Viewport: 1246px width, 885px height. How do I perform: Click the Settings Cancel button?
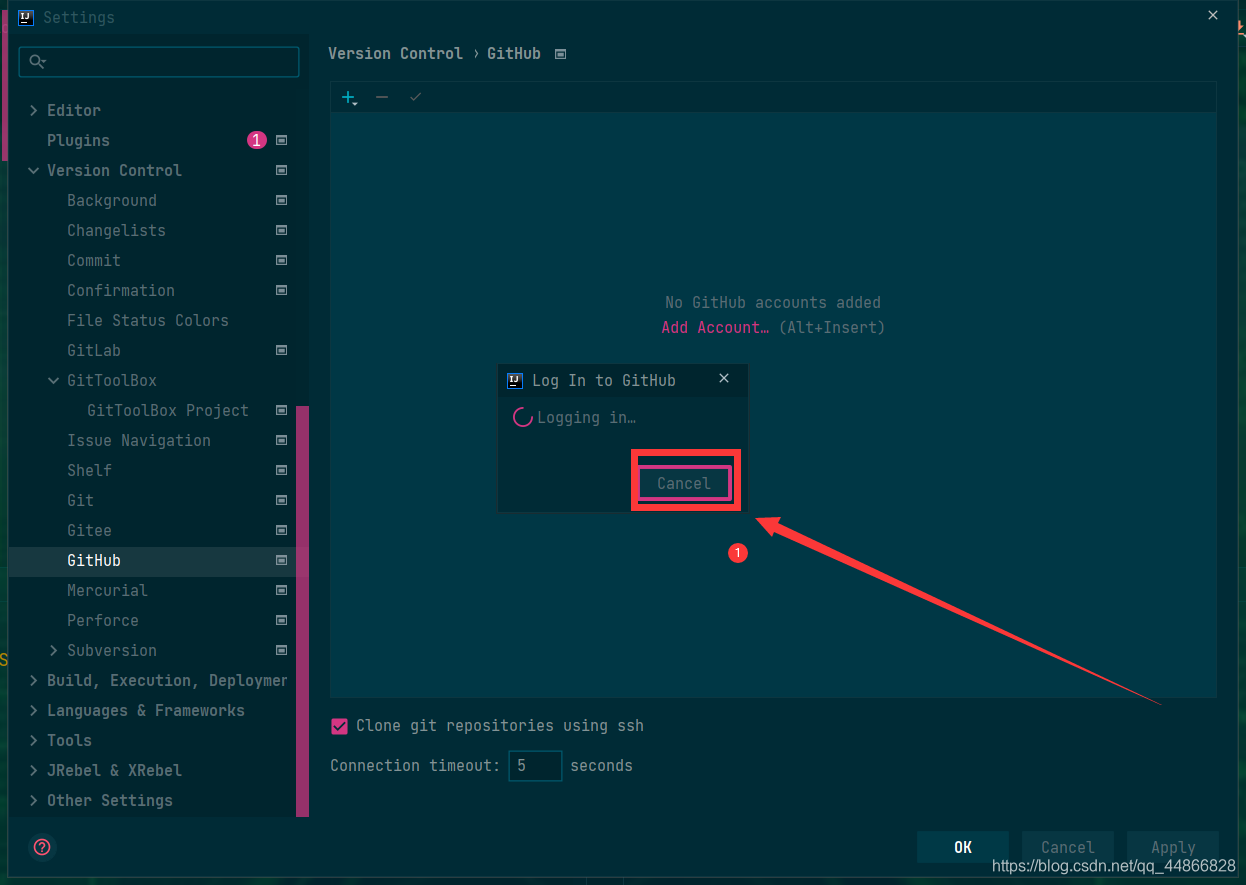point(1067,847)
